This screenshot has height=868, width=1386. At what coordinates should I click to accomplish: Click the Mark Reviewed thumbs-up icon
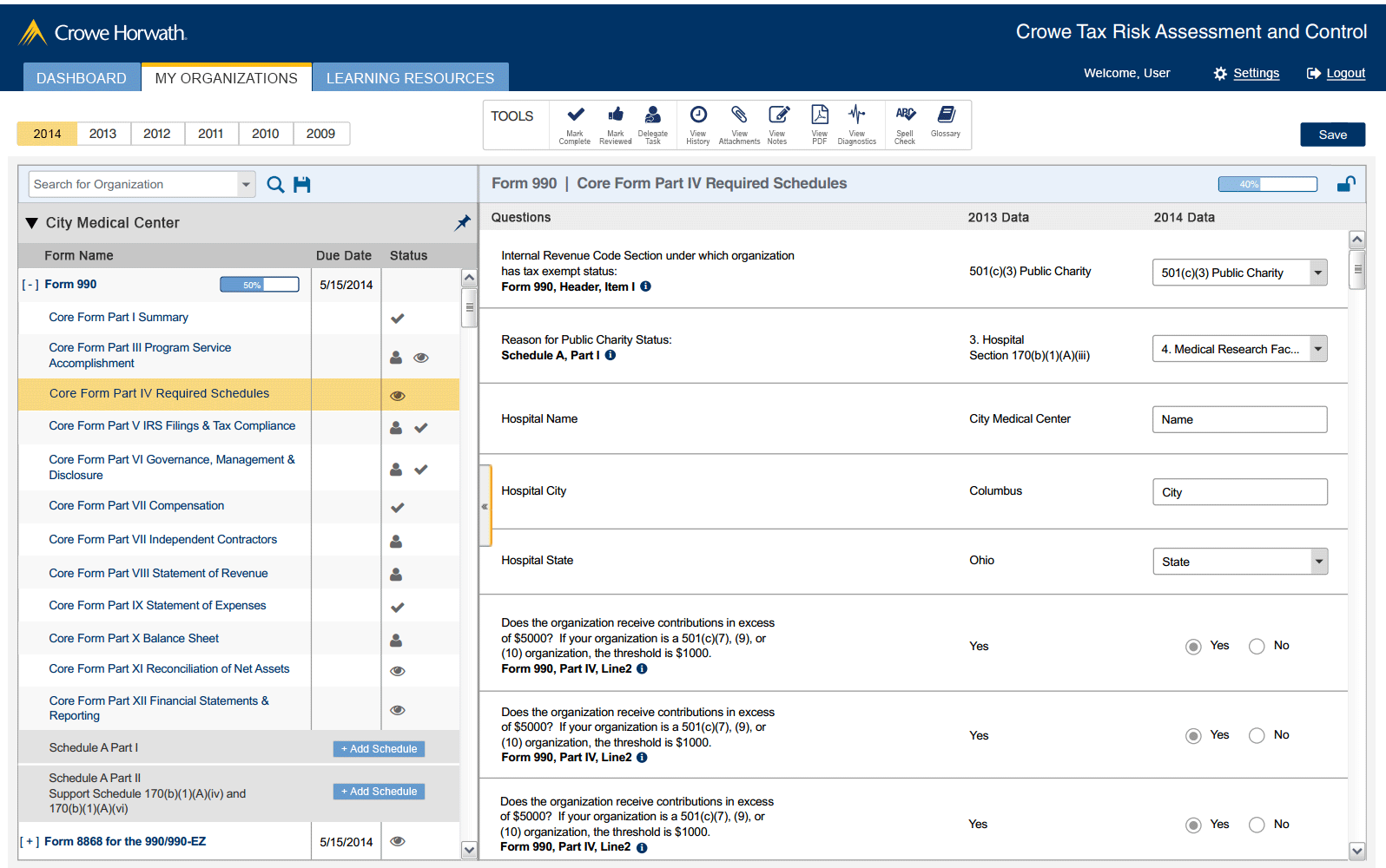(615, 123)
